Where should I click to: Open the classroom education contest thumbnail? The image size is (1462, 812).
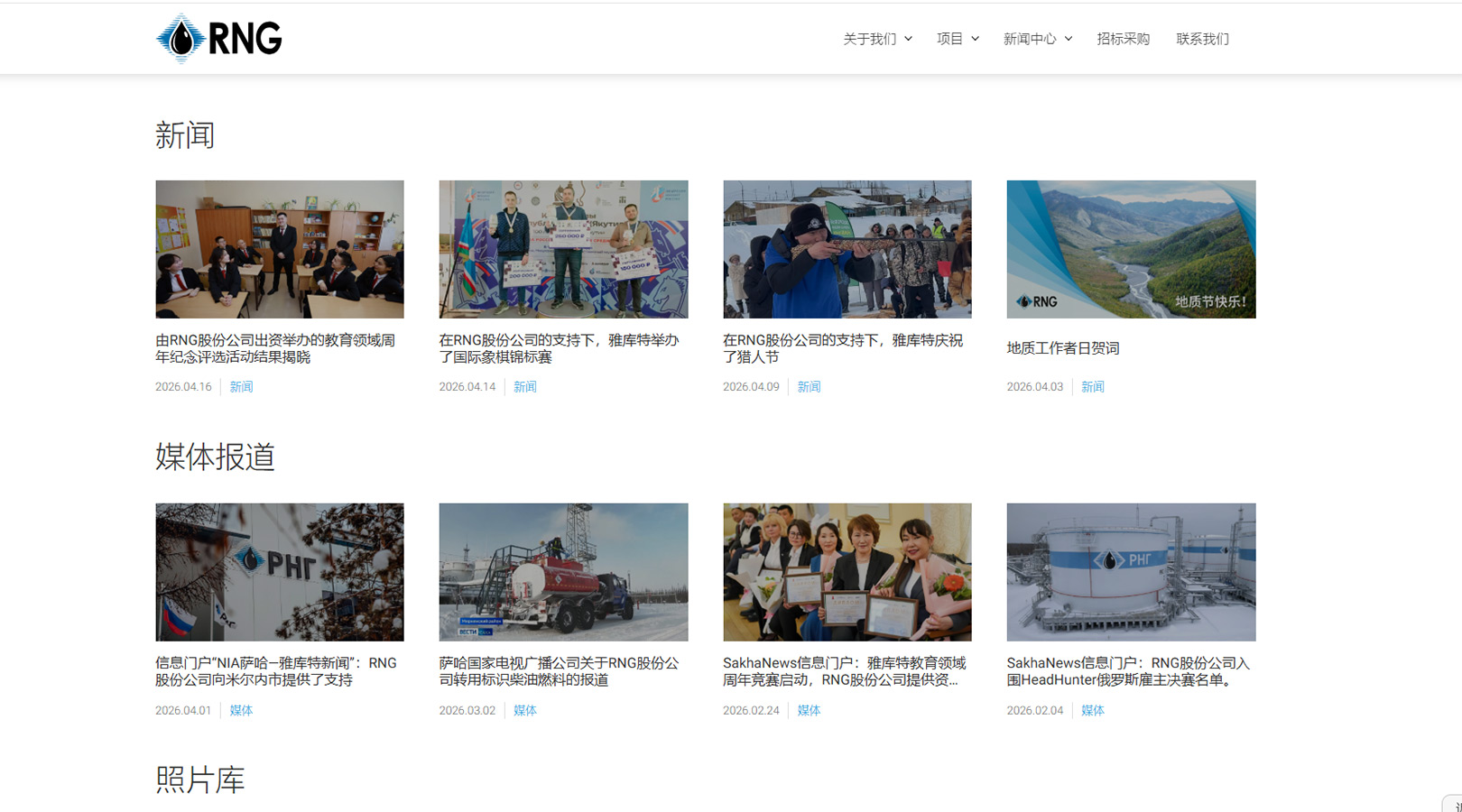point(280,249)
